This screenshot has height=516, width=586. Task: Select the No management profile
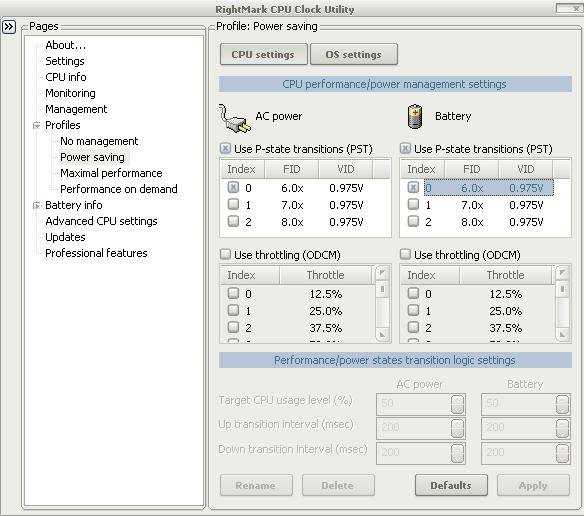click(x=99, y=141)
